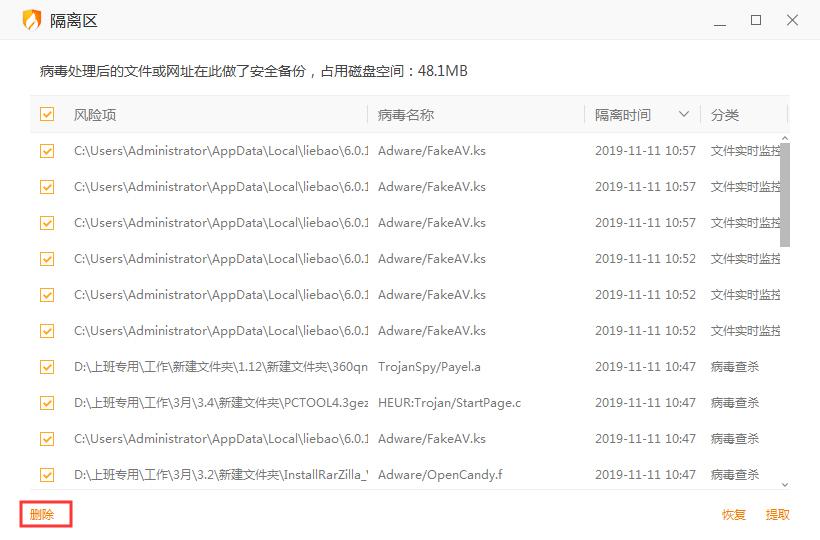Image resolution: width=820 pixels, height=540 pixels.
Task: Uncheck the HEUR:Trojan/StartPage.c row checkbox
Action: click(47, 403)
